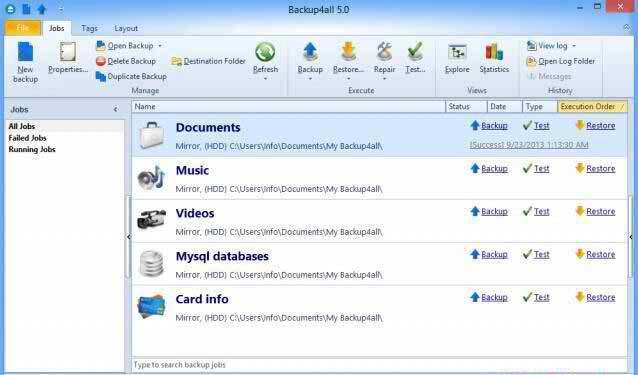
Task: Expand the ribbon Backup dropdown arrow
Action: pyautogui.click(x=310, y=79)
